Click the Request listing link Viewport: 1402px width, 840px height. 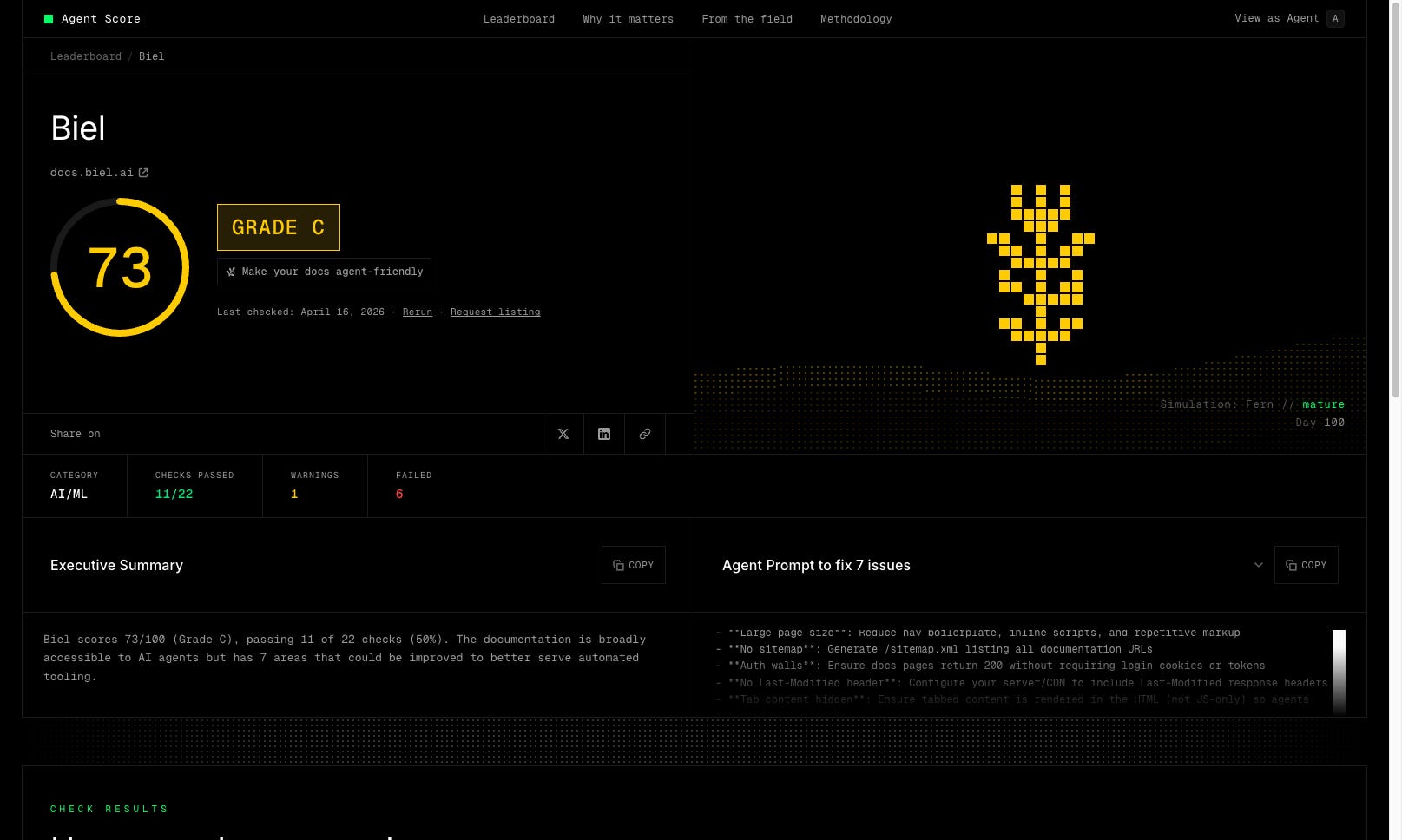[x=495, y=312]
